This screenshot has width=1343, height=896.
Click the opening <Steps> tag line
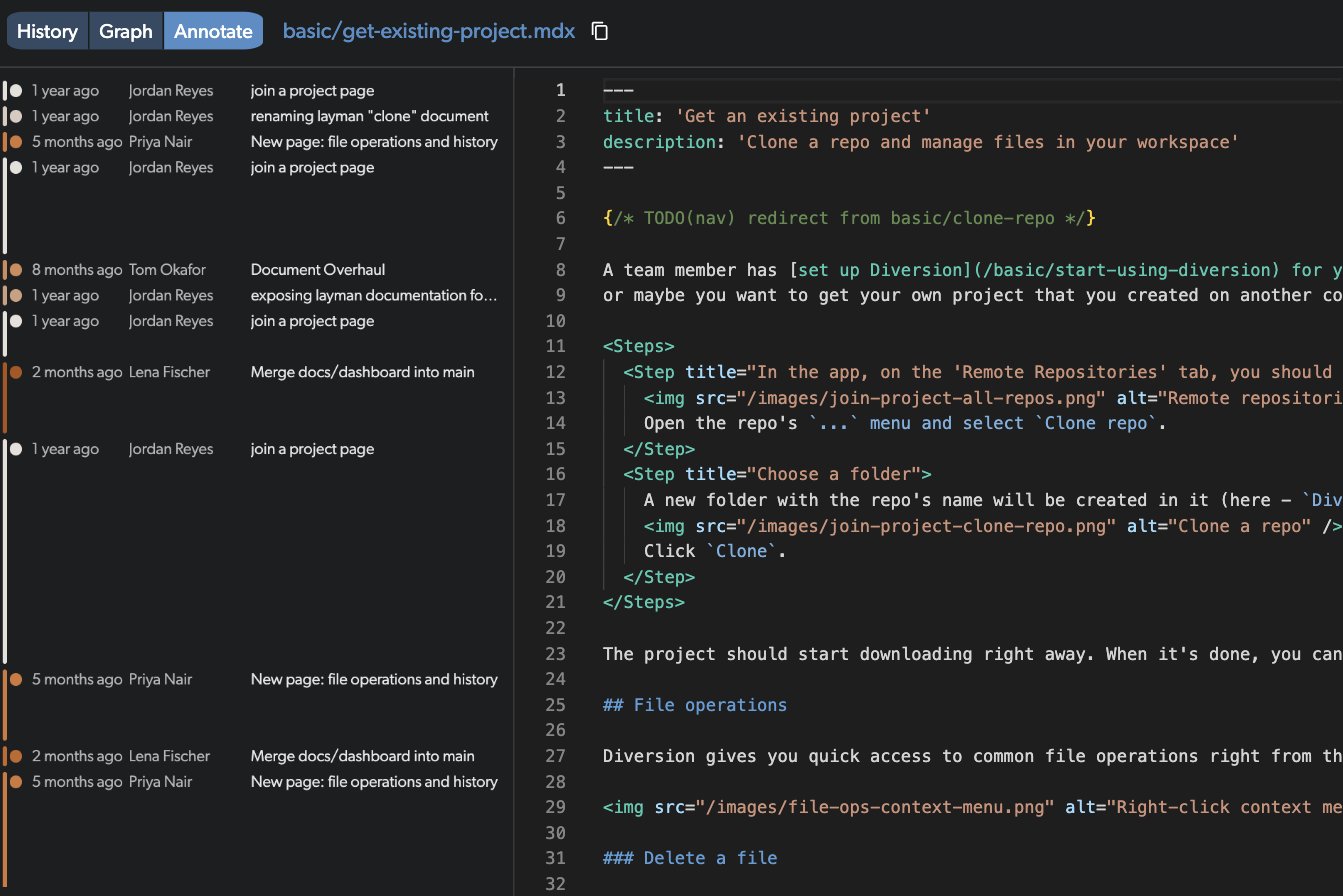coord(639,346)
